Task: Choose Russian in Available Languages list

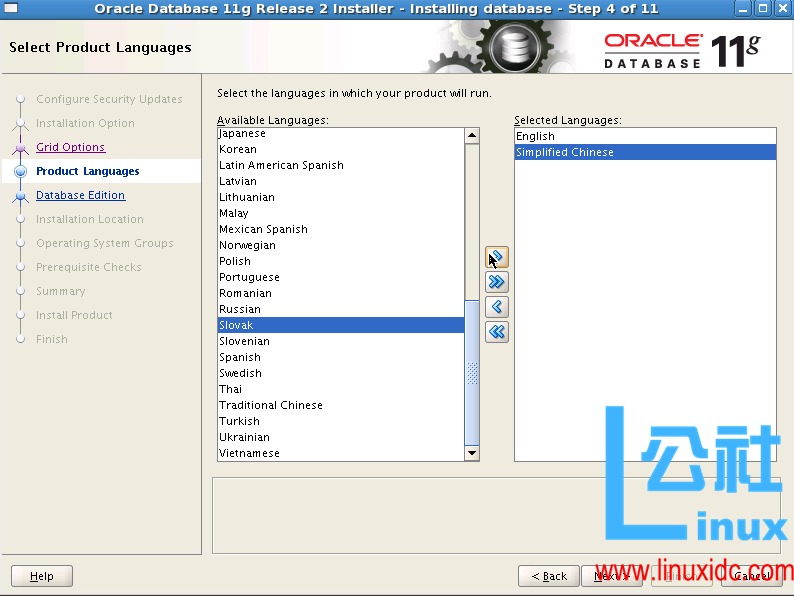Action: pos(240,309)
